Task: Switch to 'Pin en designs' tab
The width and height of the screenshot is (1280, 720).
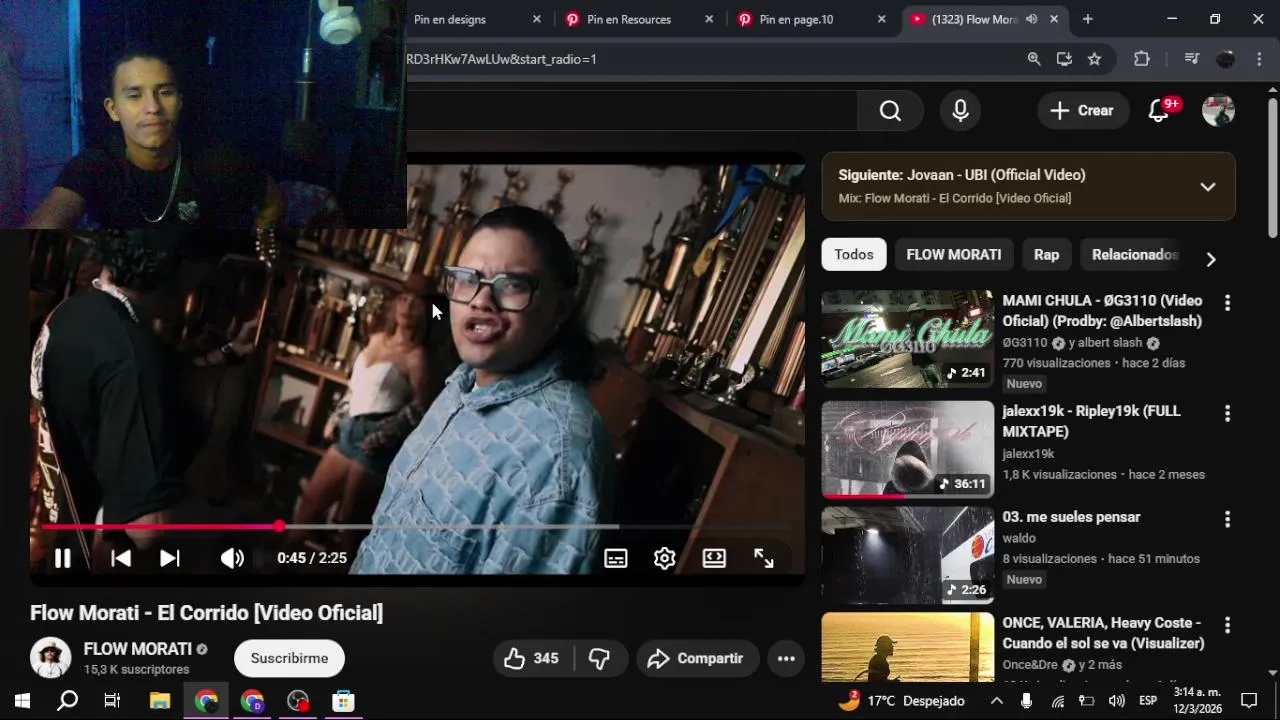Action: click(450, 19)
